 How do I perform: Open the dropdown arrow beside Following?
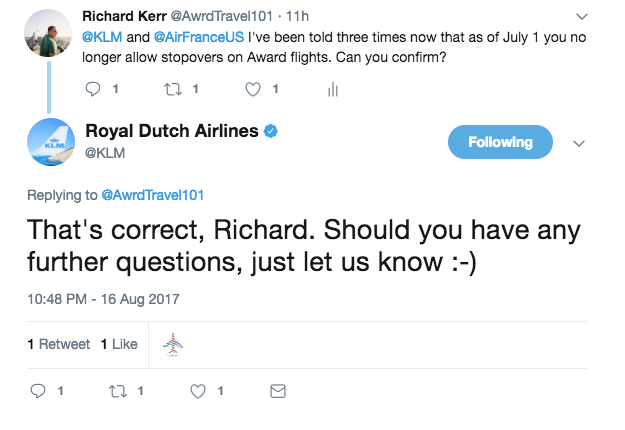577,143
